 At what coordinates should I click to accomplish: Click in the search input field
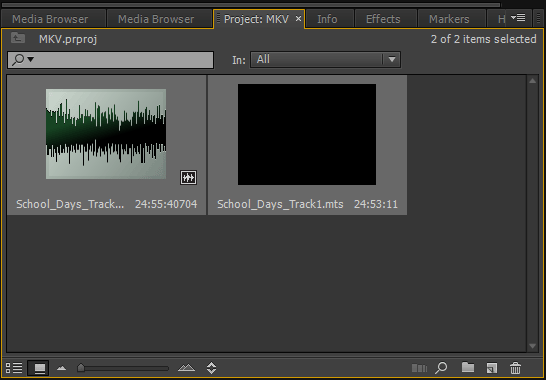point(110,60)
